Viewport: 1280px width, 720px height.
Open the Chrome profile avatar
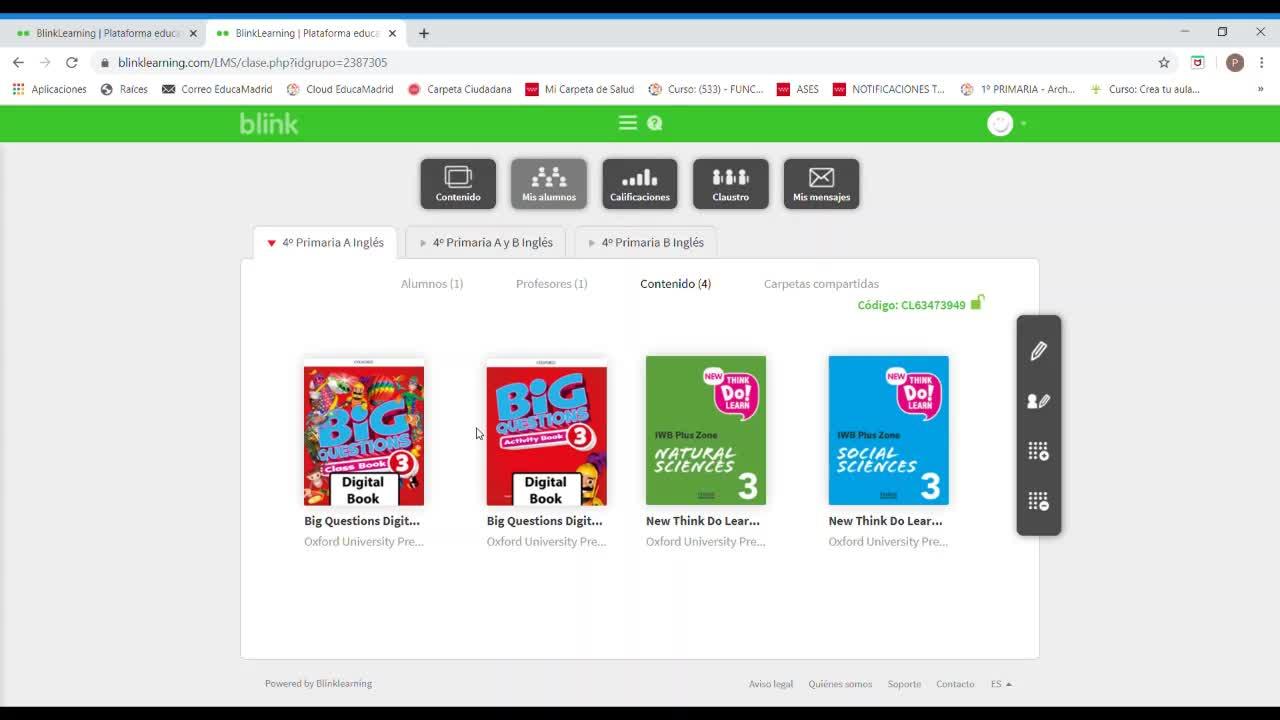1235,62
